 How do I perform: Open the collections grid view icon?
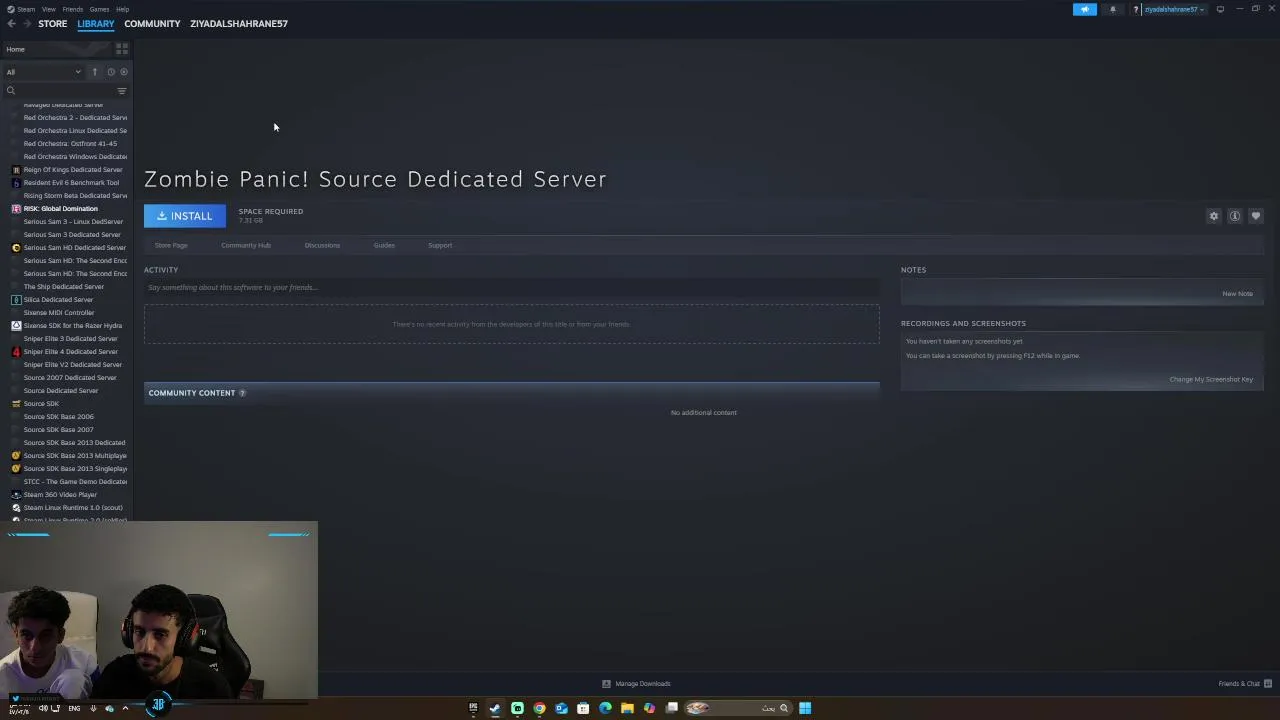tap(122, 49)
